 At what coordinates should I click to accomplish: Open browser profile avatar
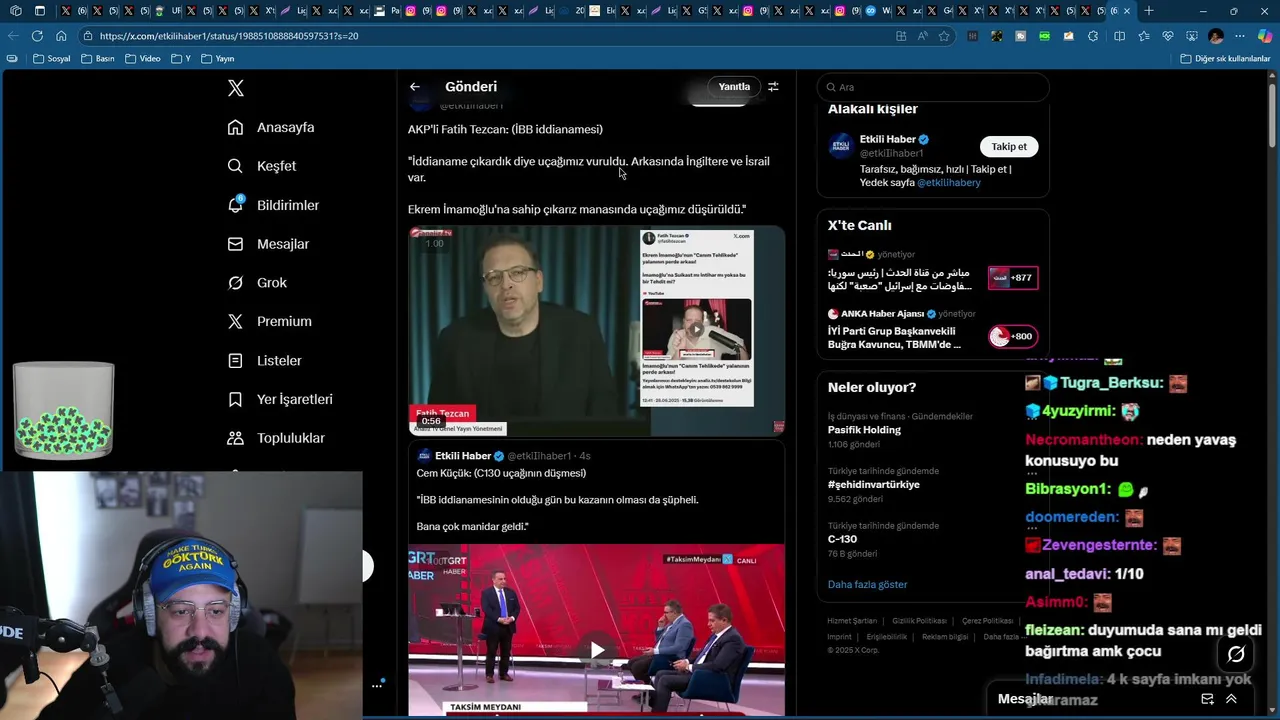[1216, 36]
